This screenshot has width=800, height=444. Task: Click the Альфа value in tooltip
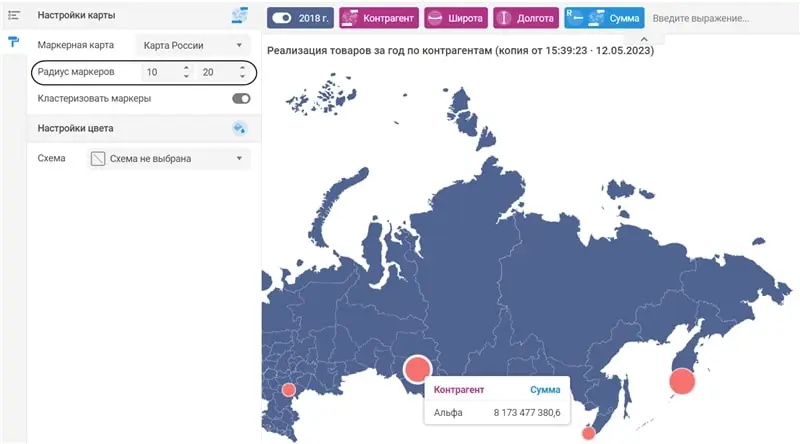pos(448,413)
